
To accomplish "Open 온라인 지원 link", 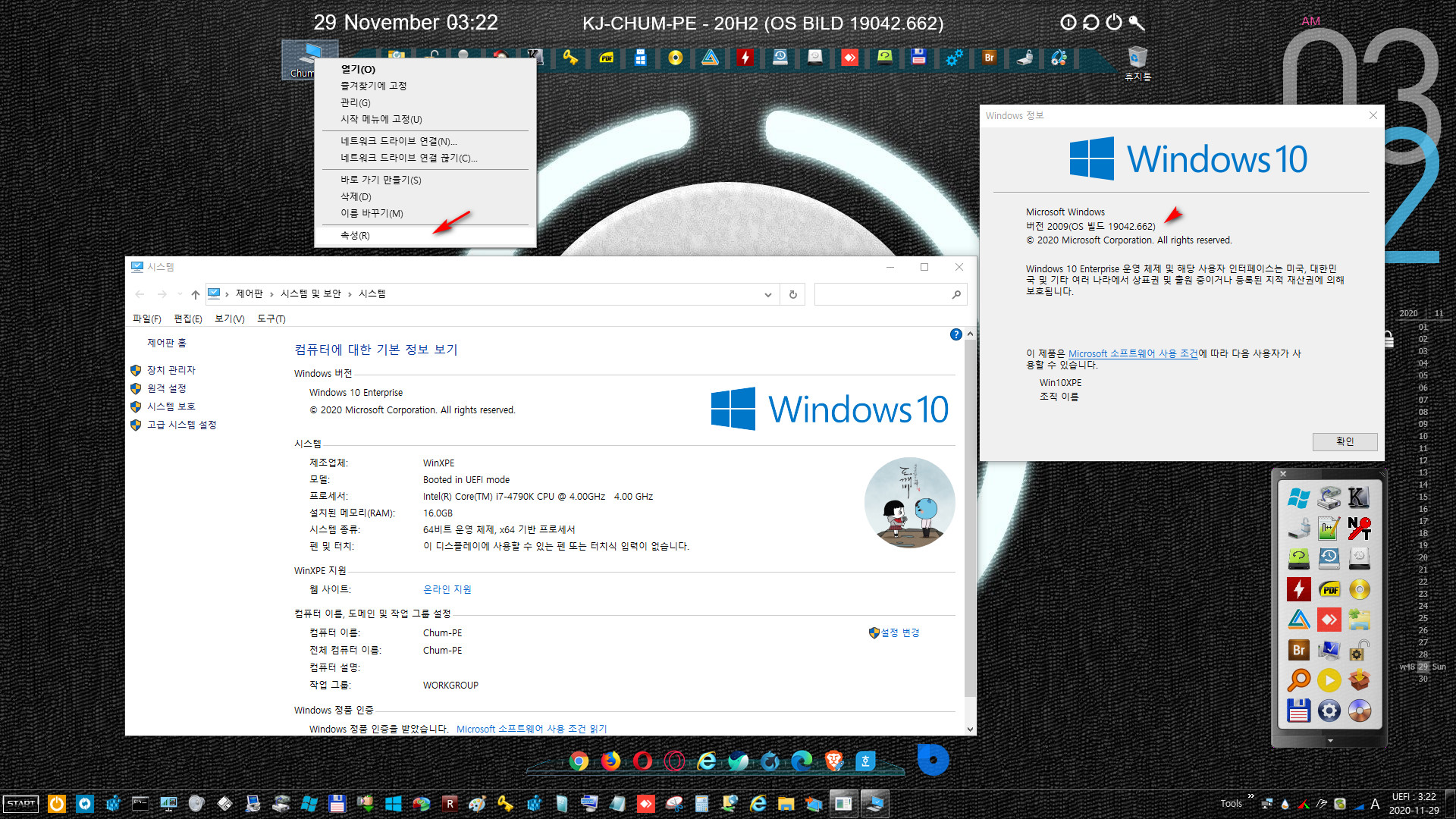I will pyautogui.click(x=447, y=589).
